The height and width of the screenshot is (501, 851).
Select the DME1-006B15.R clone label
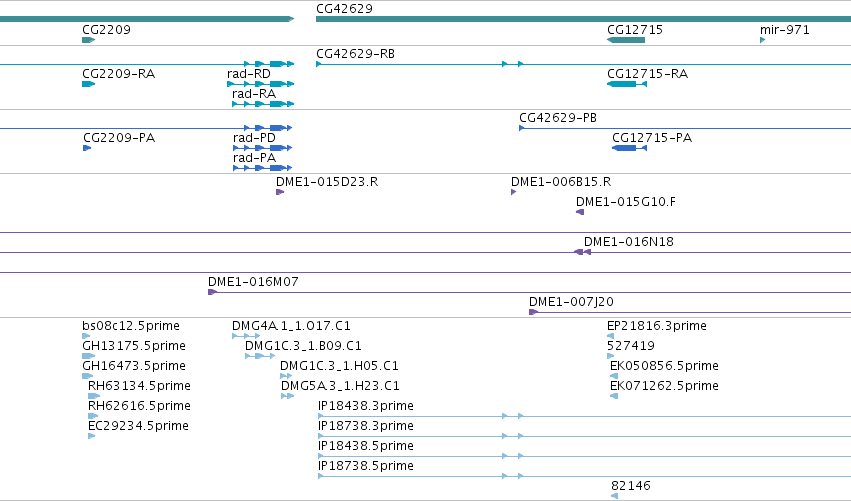pyautogui.click(x=561, y=182)
